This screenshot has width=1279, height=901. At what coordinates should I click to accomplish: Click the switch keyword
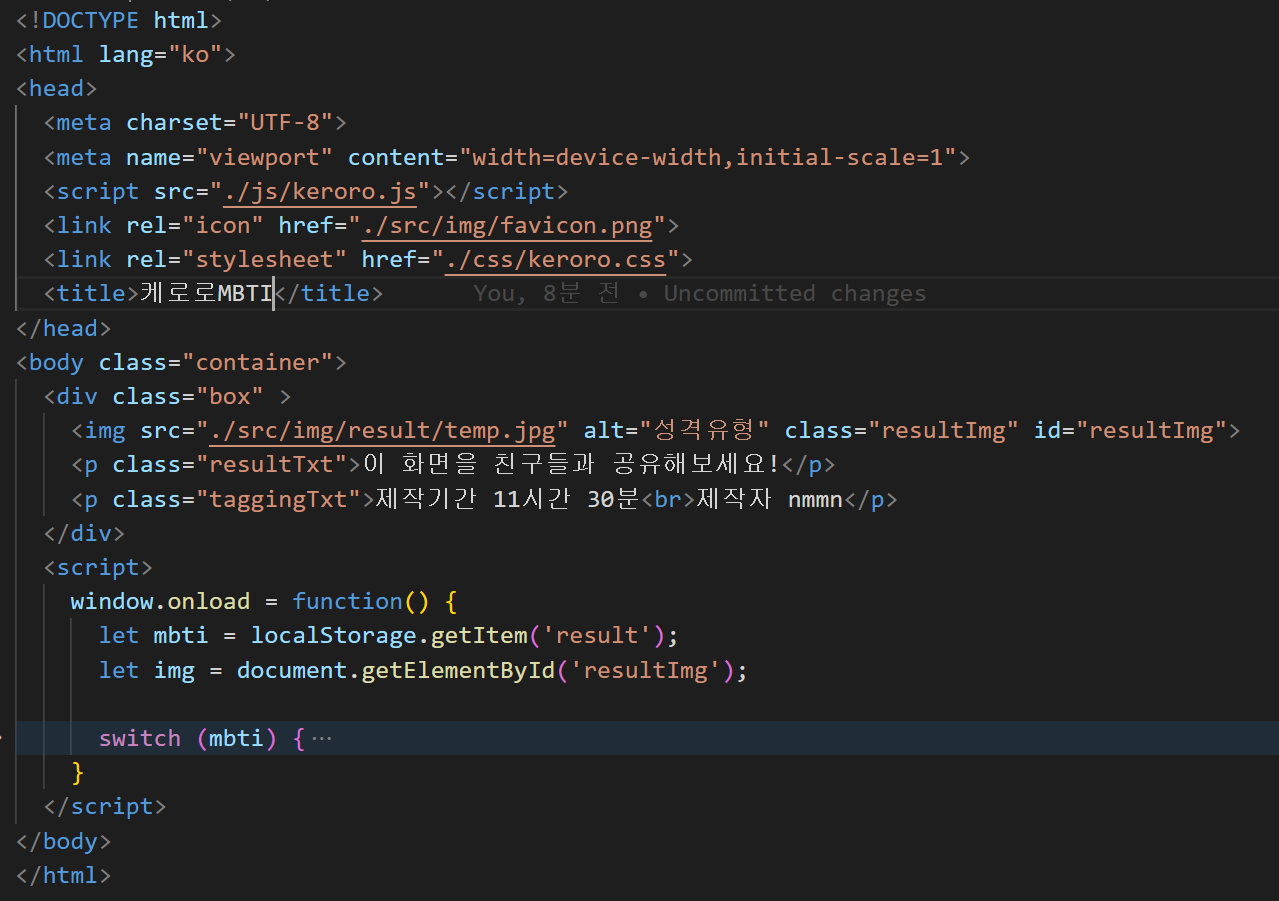pyautogui.click(x=140, y=738)
